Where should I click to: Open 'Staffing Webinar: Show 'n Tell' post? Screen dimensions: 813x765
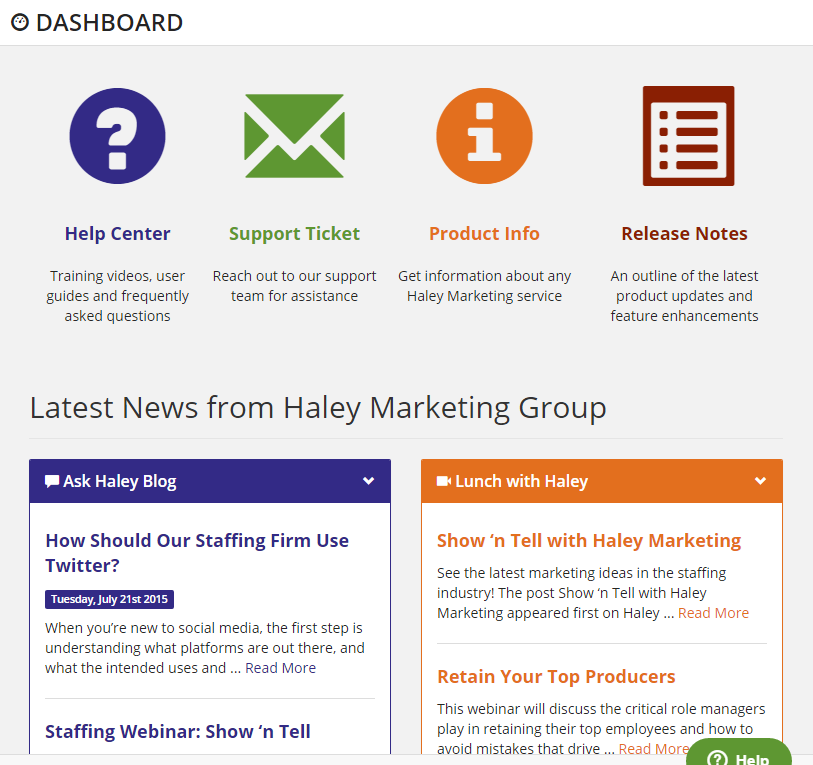(178, 731)
